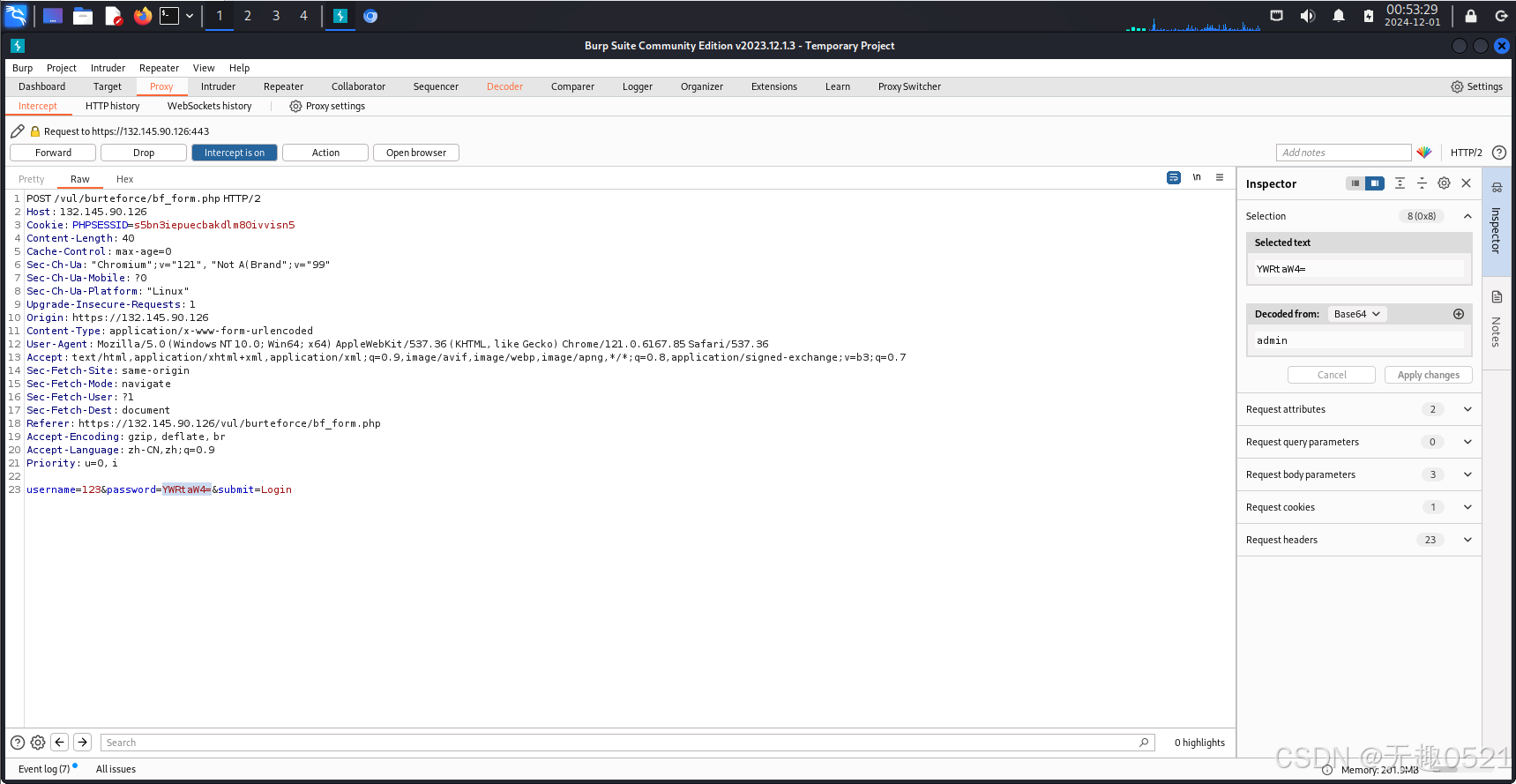Open search settings gear at the bottom
The image size is (1516, 784).
click(38, 743)
